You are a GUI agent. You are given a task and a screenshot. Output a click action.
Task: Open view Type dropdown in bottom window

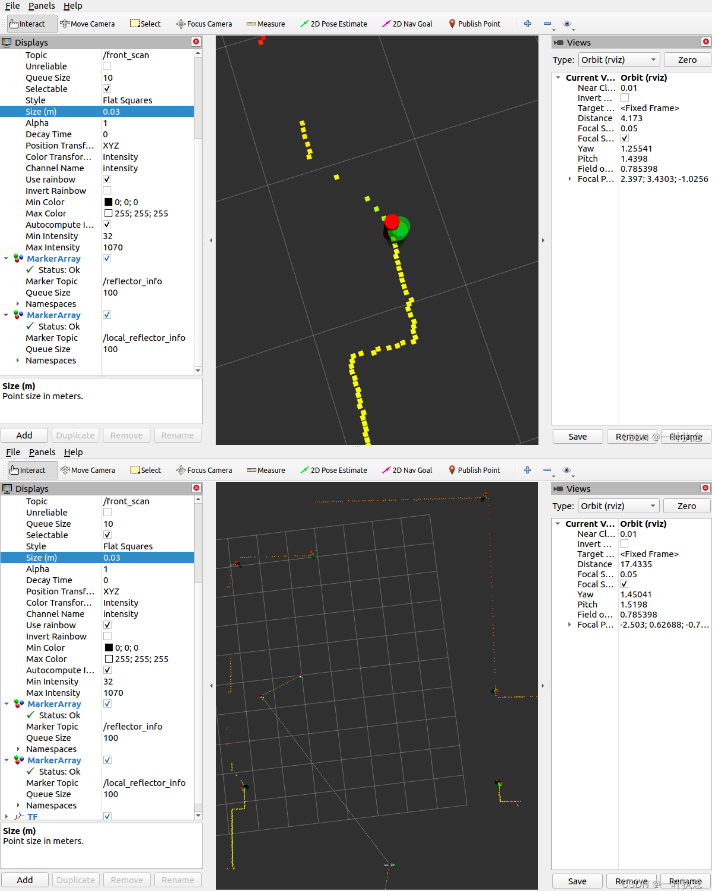[618, 506]
